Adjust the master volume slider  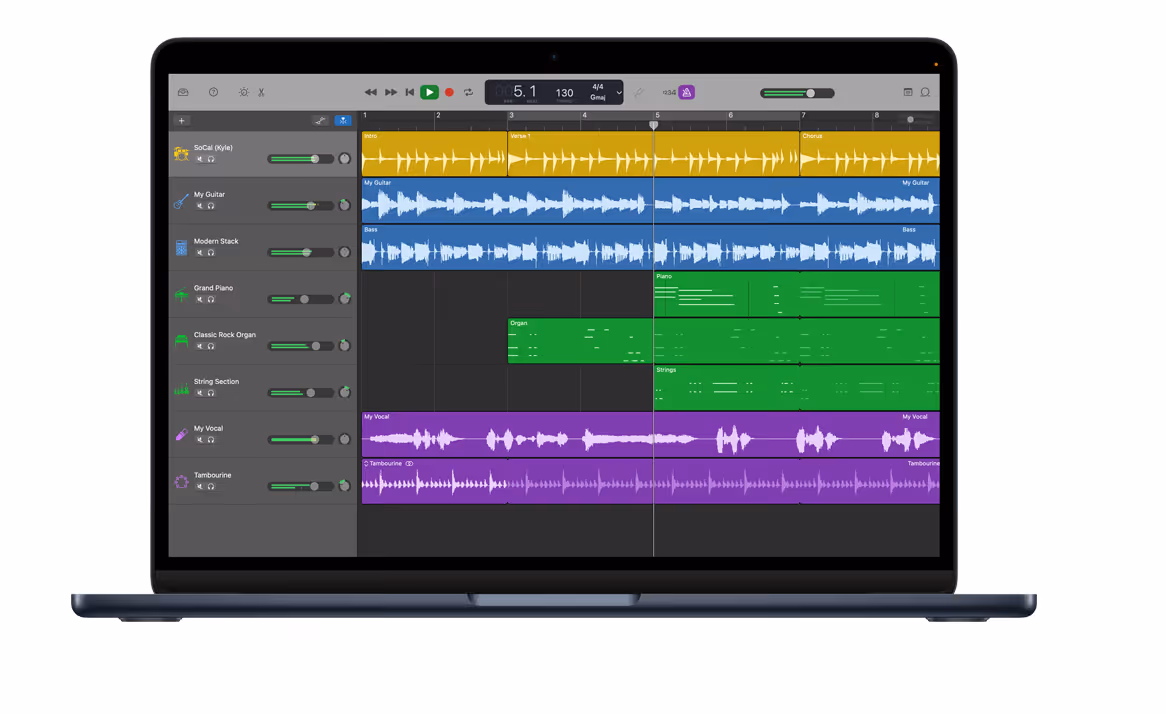(x=797, y=93)
